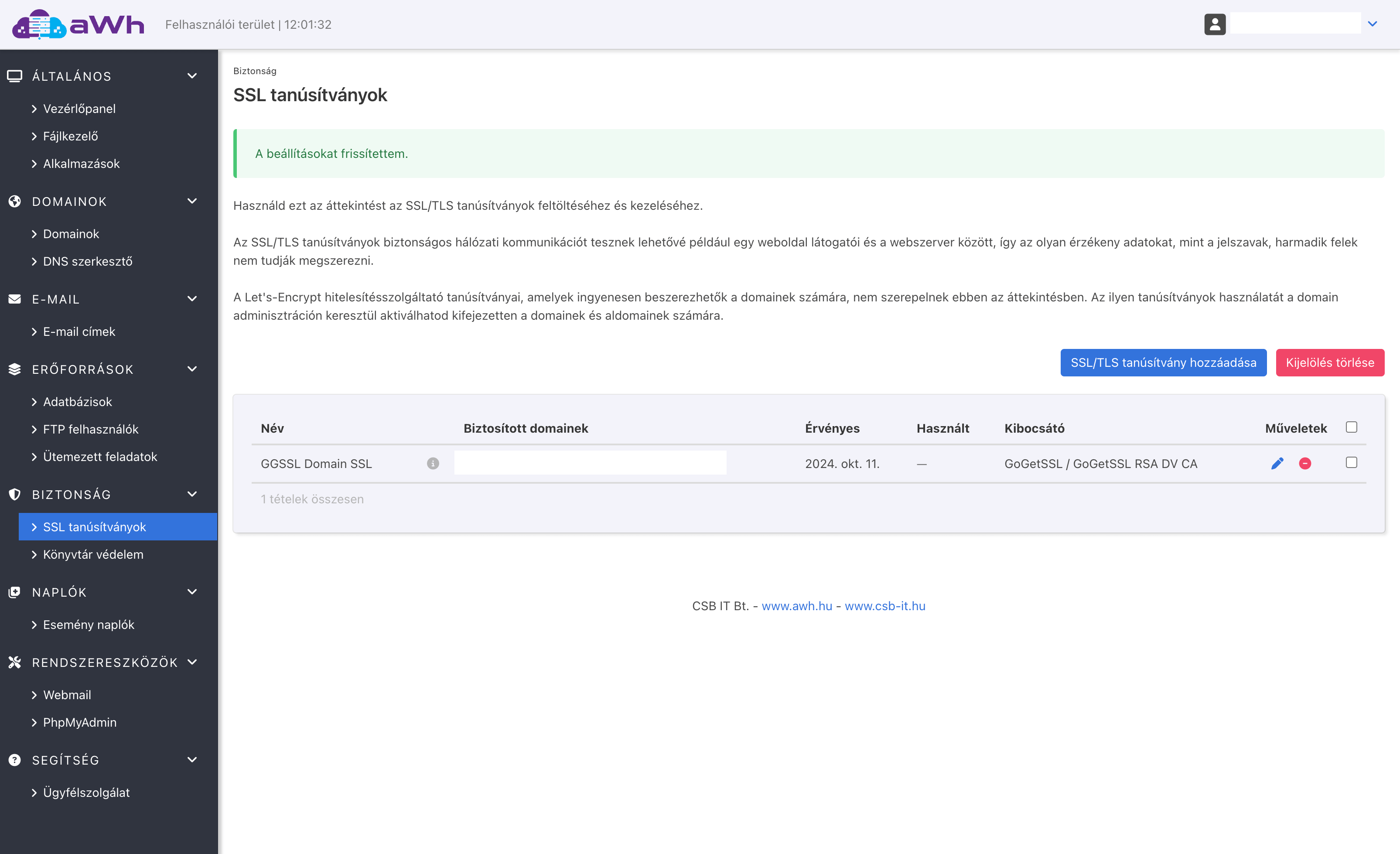Open Vezérlőpanel in the sidebar

(x=79, y=109)
